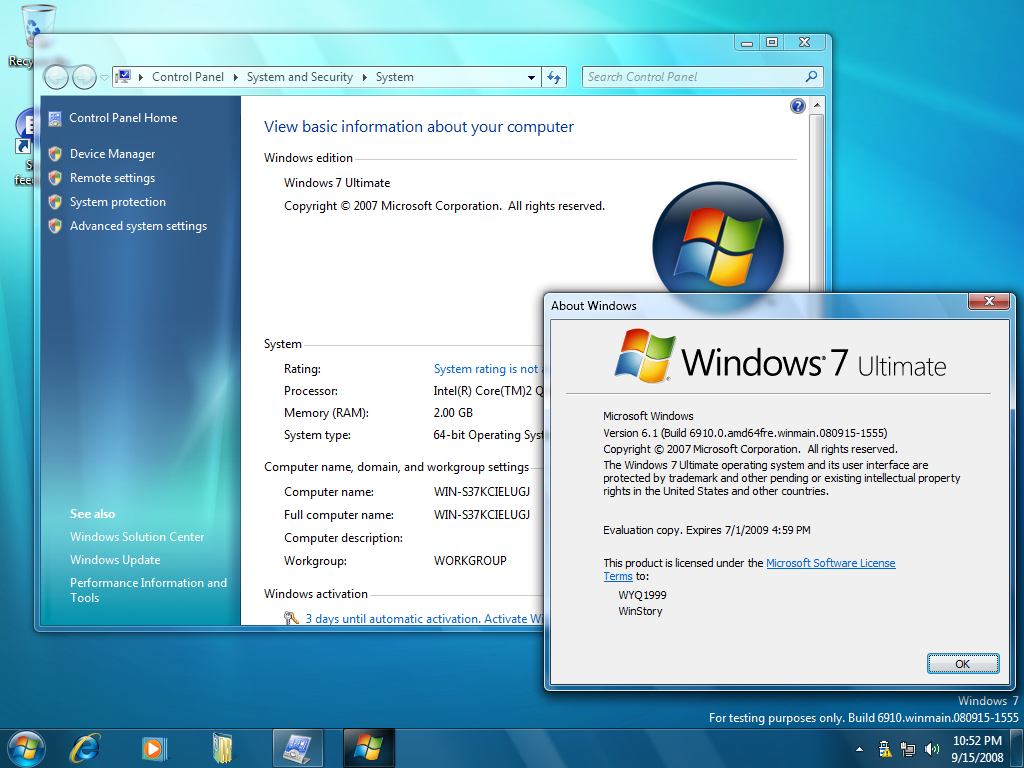Select System and Security in the breadcrumb
Image resolution: width=1024 pixels, height=768 pixels.
pyautogui.click(x=299, y=77)
